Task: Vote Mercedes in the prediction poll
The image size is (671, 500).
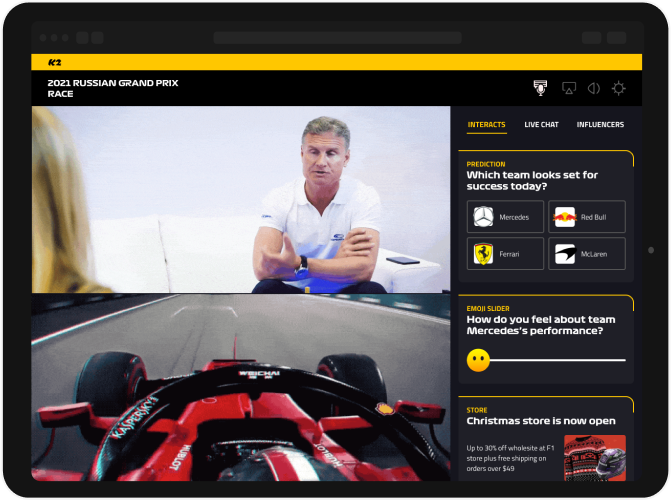Action: point(505,217)
